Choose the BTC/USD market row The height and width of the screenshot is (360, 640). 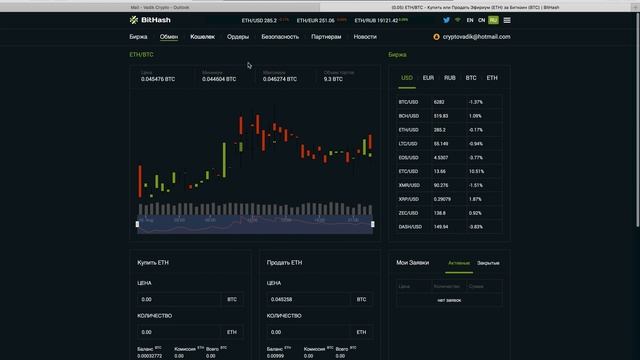click(x=449, y=102)
